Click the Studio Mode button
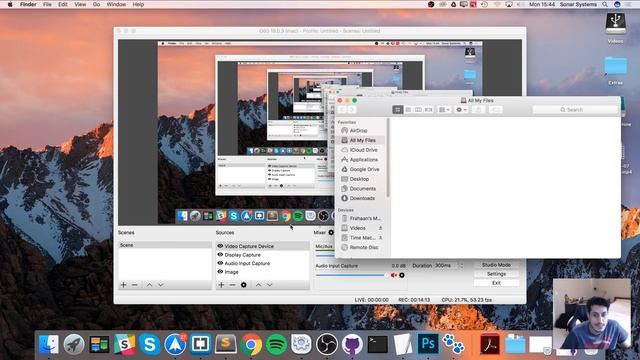 (x=496, y=265)
